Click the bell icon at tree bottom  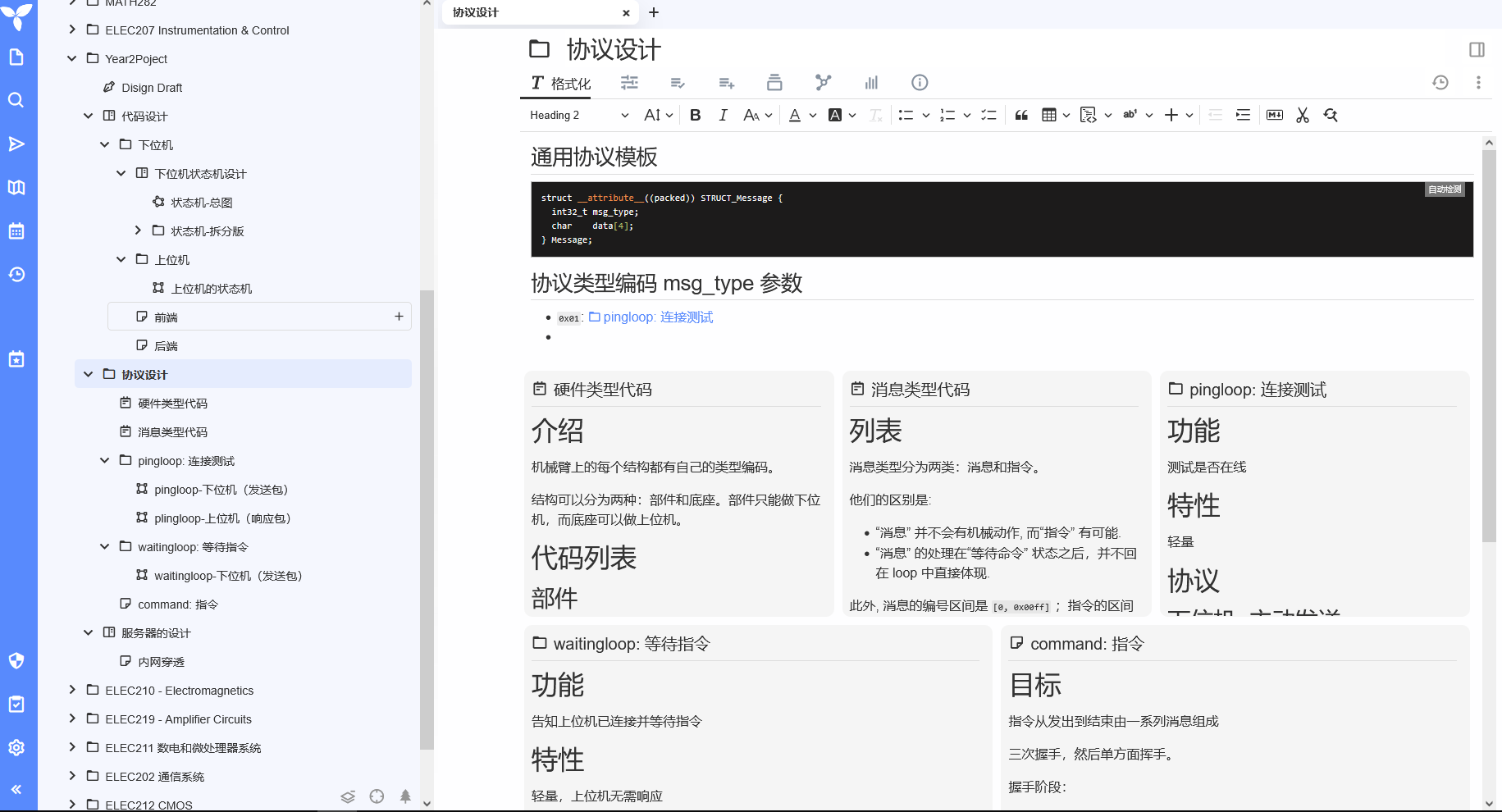405,796
